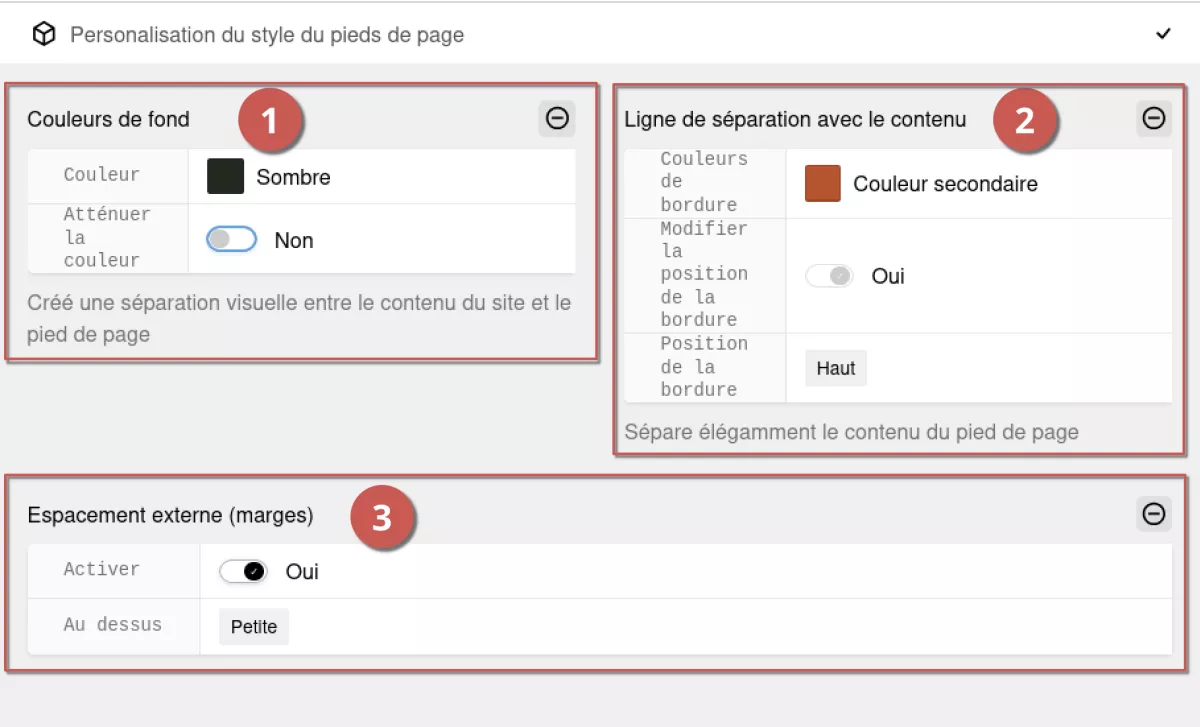Click the Sombre color name
Viewport: 1200px width, 727px height.
pyautogui.click(x=293, y=177)
